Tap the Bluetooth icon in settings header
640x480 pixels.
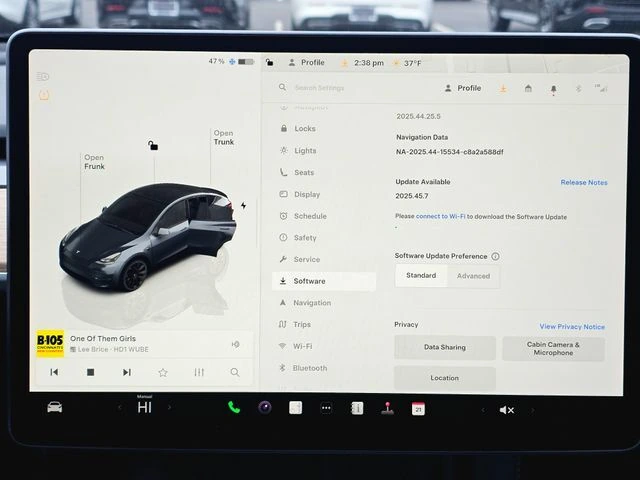(x=577, y=88)
